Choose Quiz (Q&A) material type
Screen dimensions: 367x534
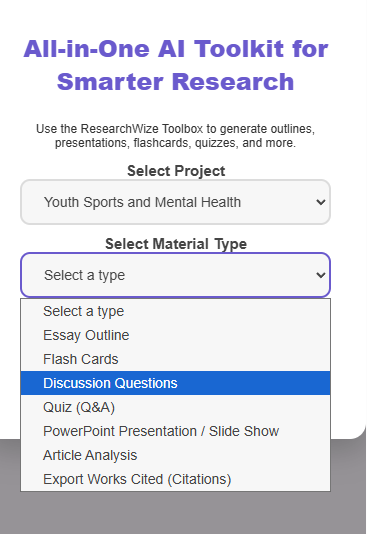click(175, 407)
